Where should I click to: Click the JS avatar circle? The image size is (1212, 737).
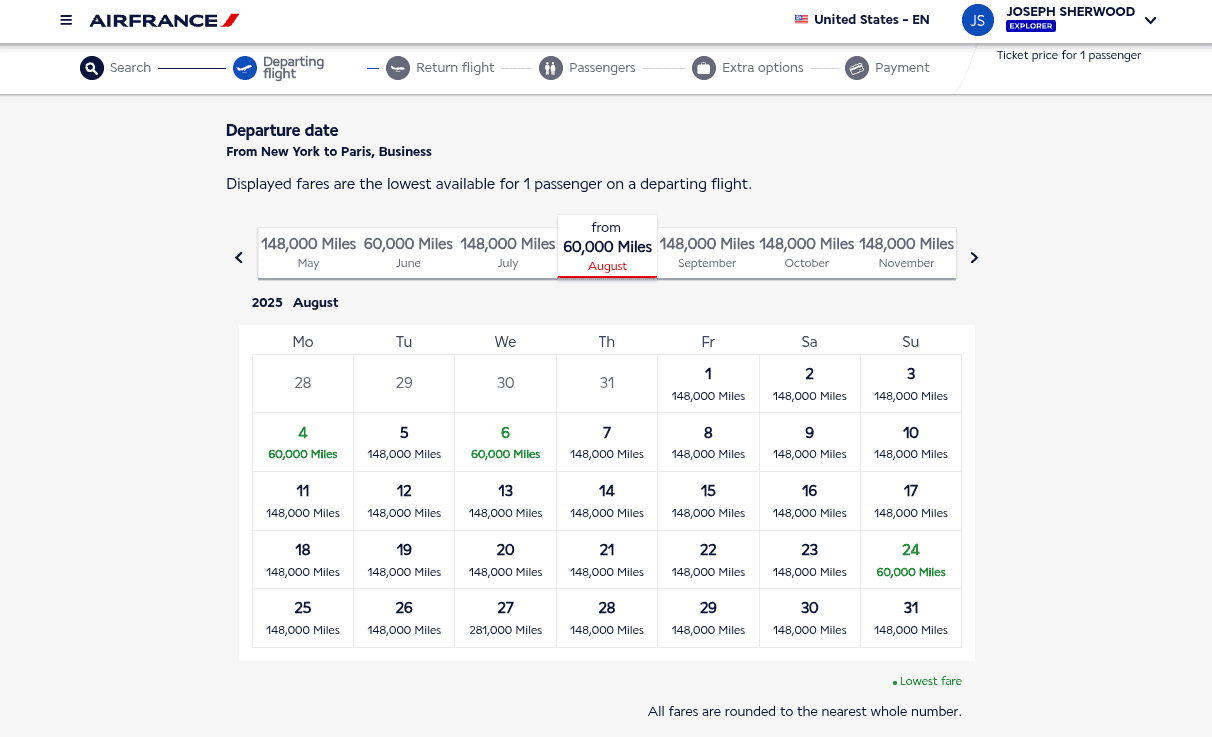(x=977, y=19)
